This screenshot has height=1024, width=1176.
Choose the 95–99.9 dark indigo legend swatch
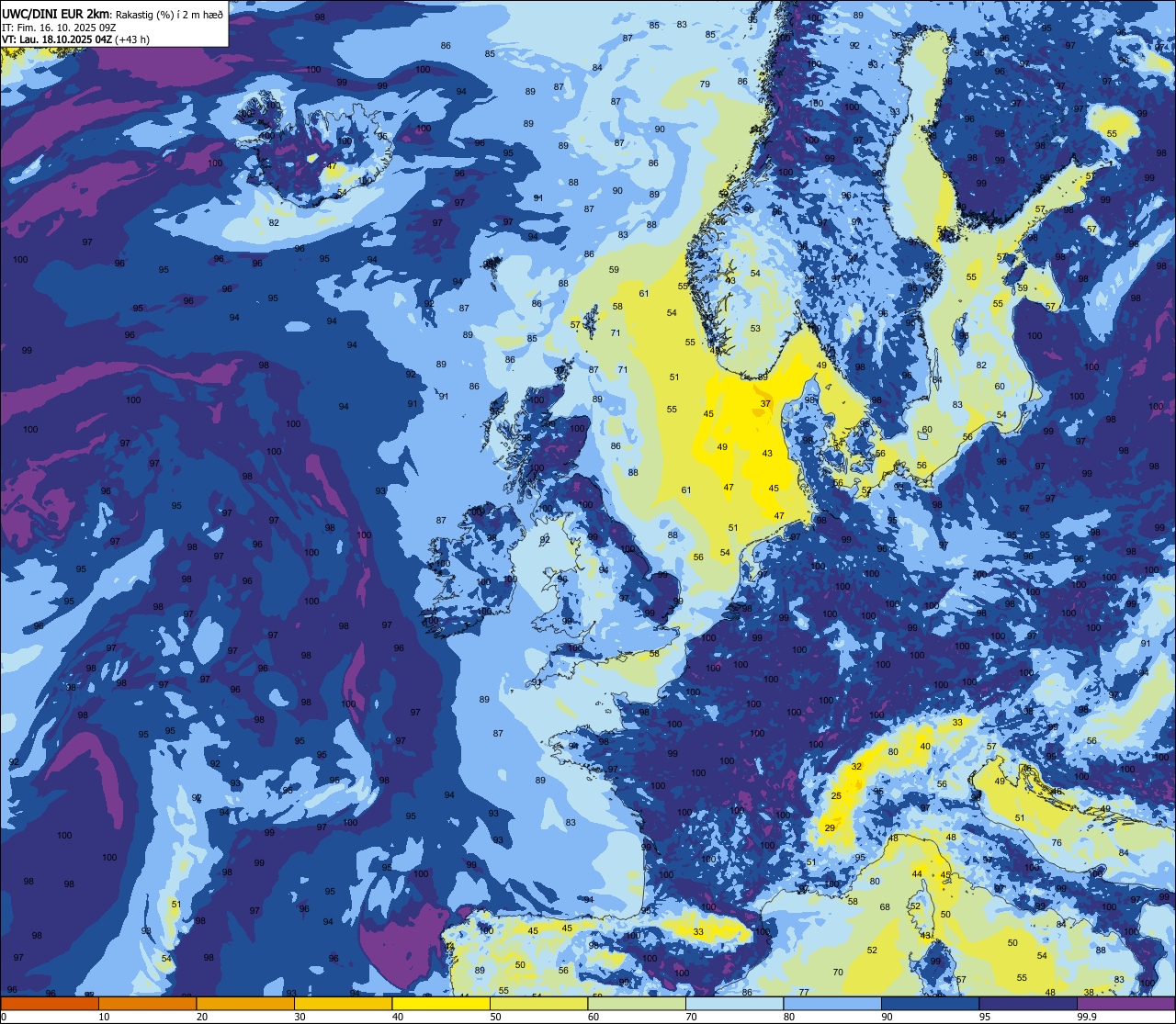pyautogui.click(x=1028, y=1004)
